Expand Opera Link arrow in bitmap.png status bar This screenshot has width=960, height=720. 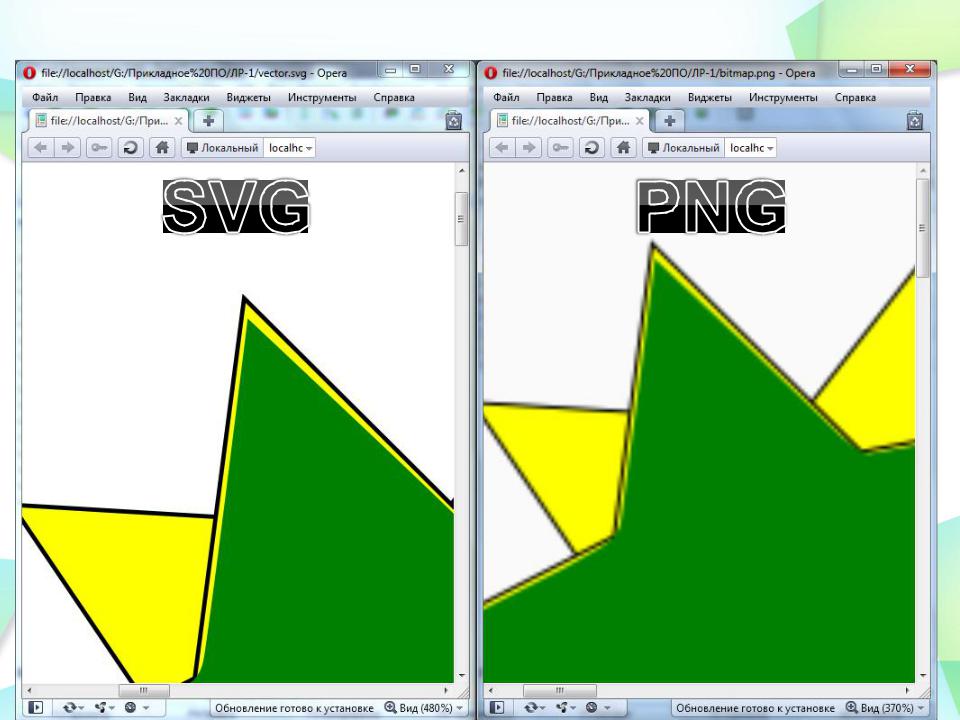coord(543,708)
